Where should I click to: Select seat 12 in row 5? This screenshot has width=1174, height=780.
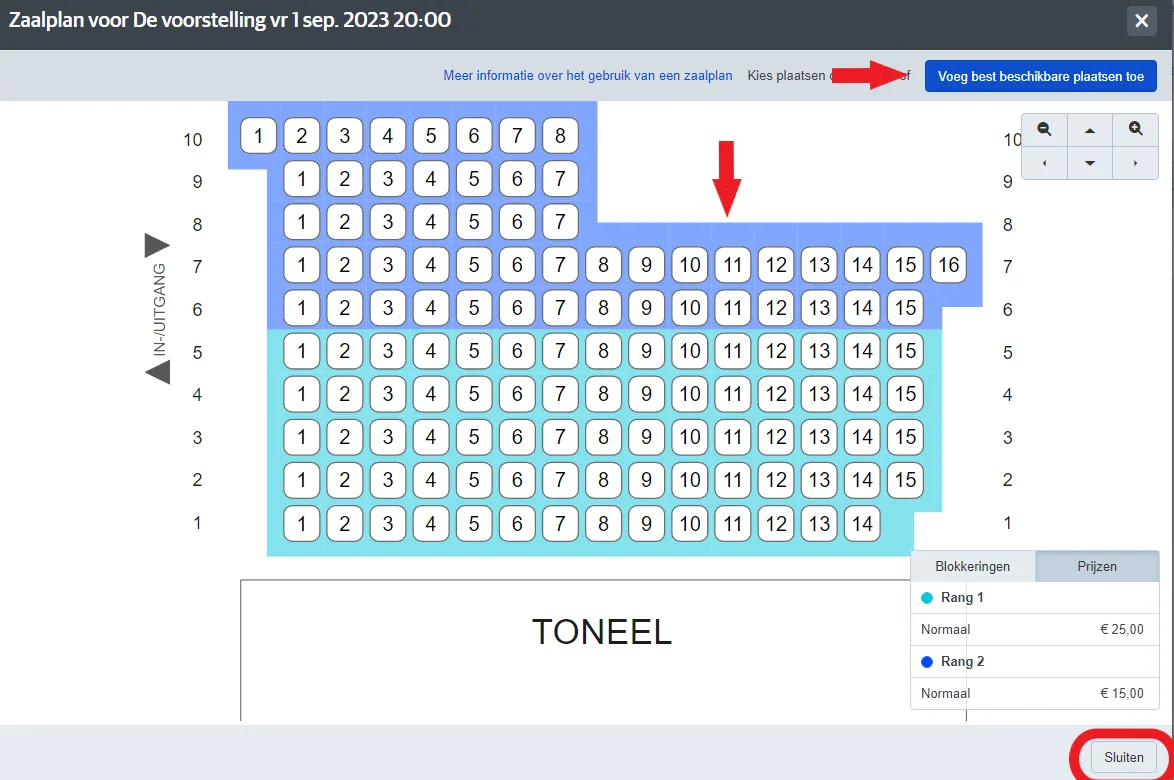coord(776,351)
